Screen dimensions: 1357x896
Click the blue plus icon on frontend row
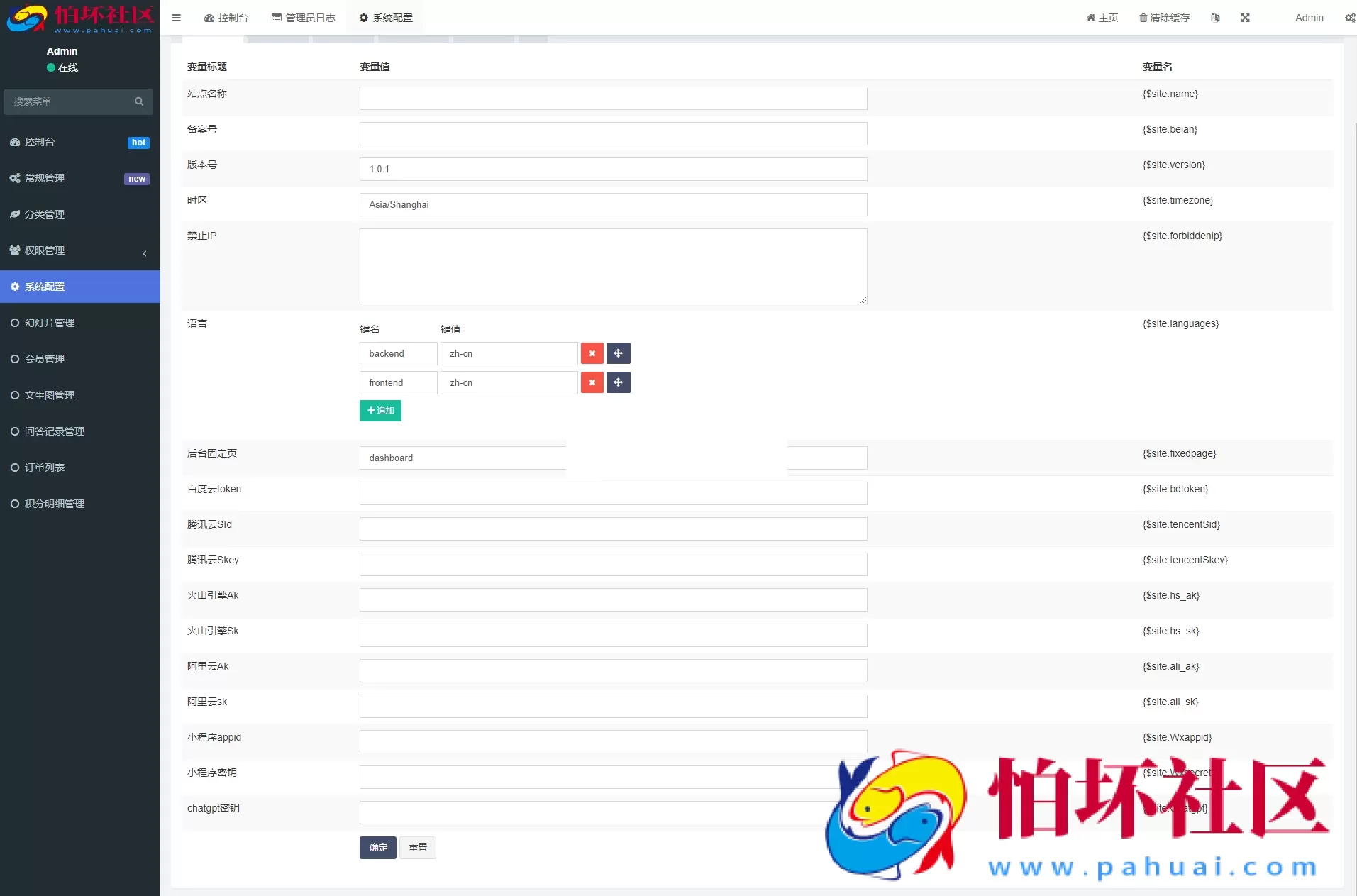tap(618, 382)
